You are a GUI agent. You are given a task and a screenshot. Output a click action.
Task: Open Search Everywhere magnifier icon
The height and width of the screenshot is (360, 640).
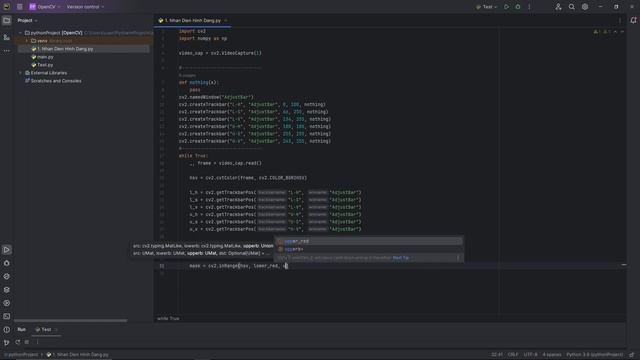coord(572,7)
